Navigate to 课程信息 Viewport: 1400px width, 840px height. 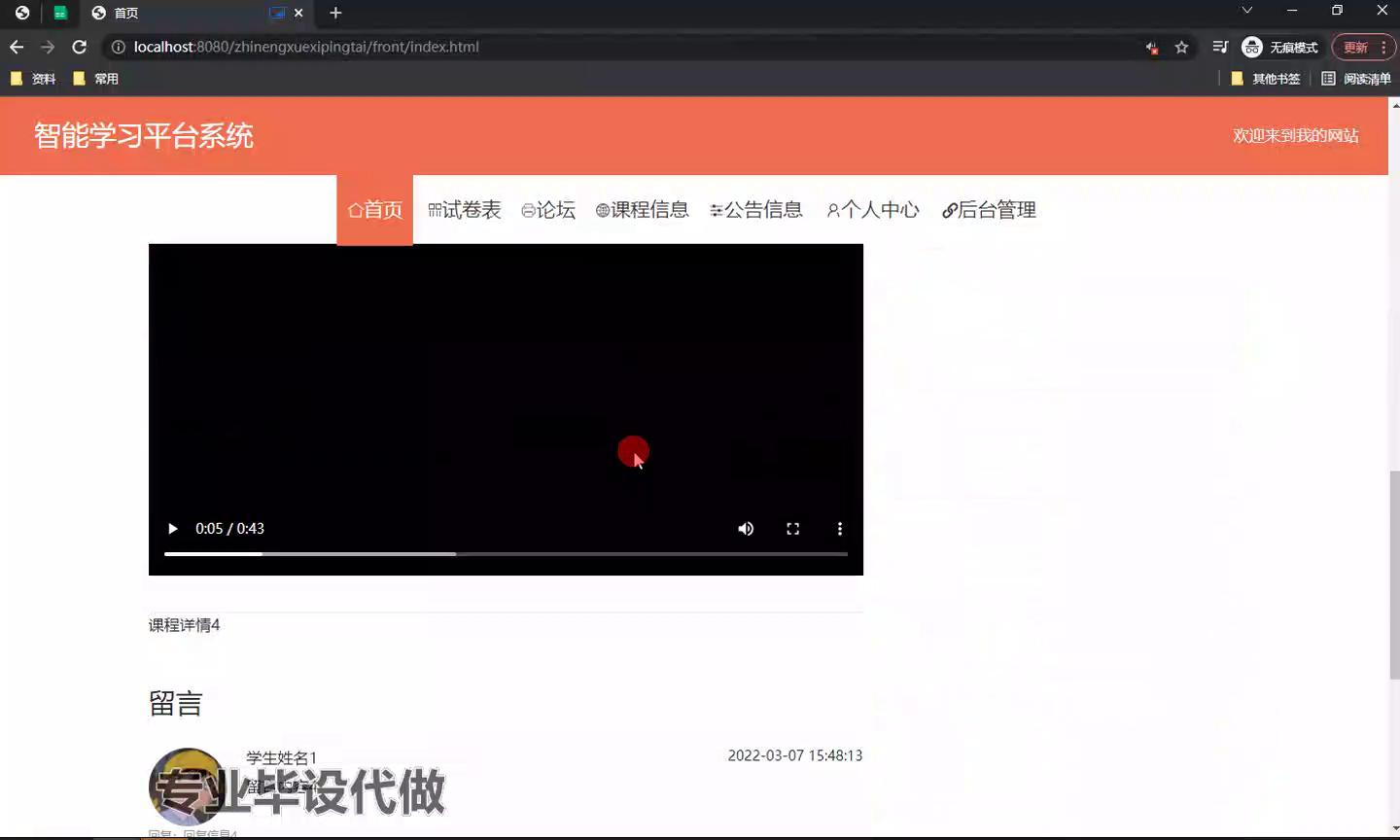(x=643, y=210)
